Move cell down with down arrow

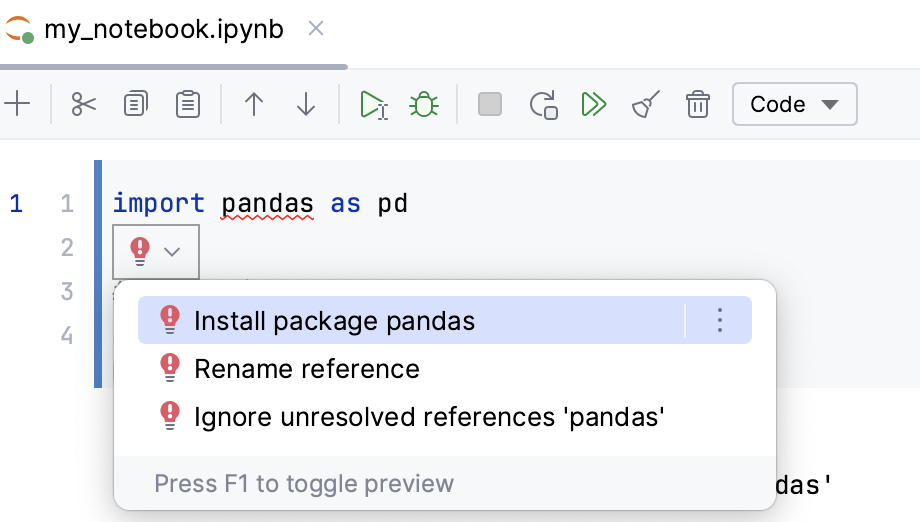click(x=306, y=104)
